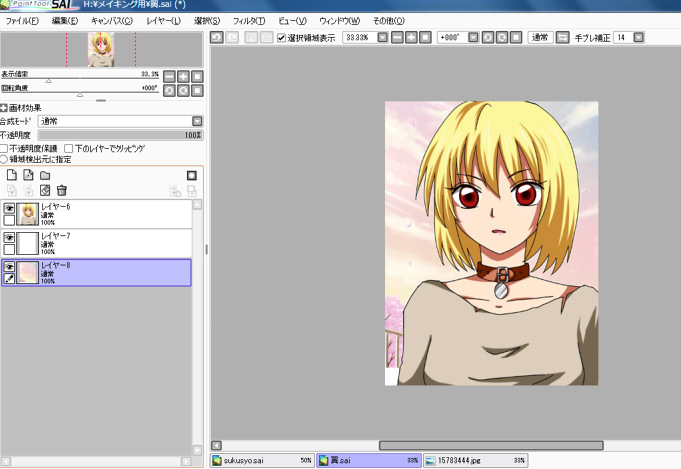The image size is (681, 469).
Task: Click the 不透明度 opacity slider bar
Action: (120, 135)
